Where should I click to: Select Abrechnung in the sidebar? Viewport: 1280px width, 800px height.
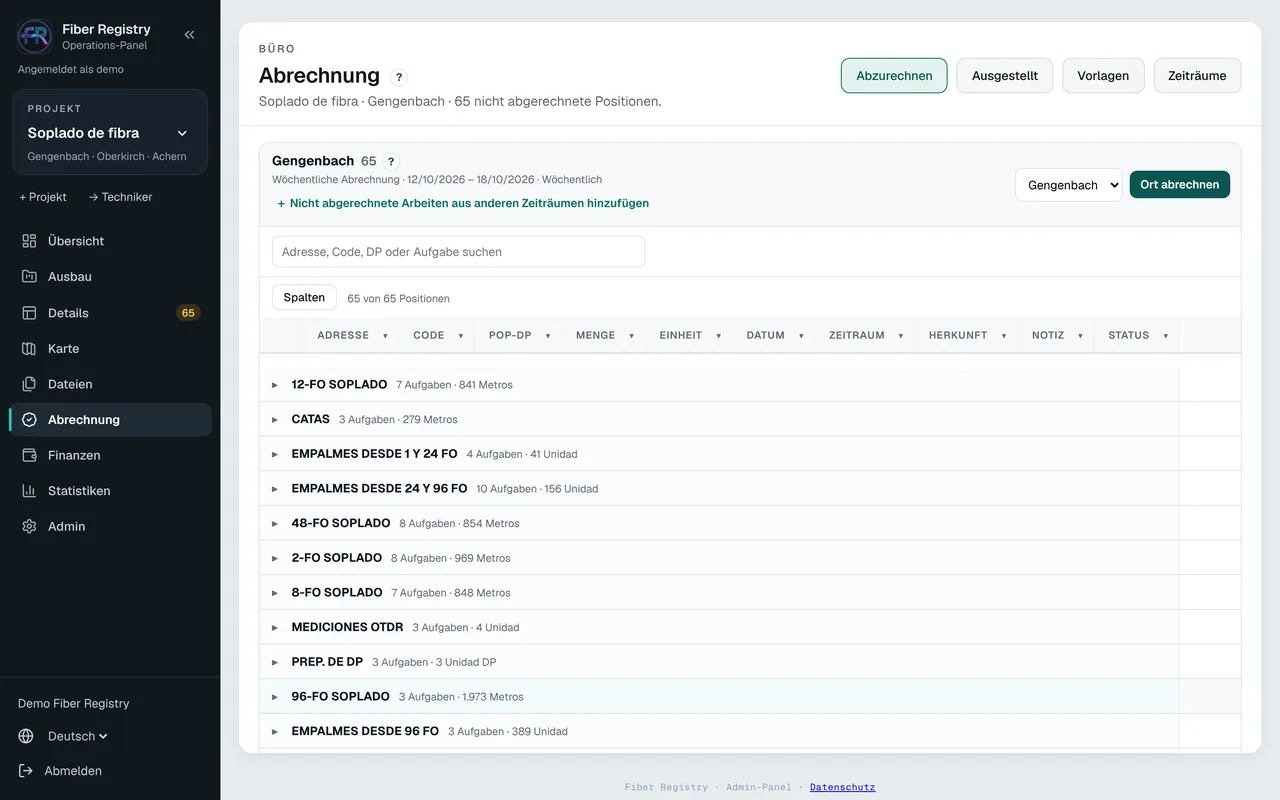[110, 420]
